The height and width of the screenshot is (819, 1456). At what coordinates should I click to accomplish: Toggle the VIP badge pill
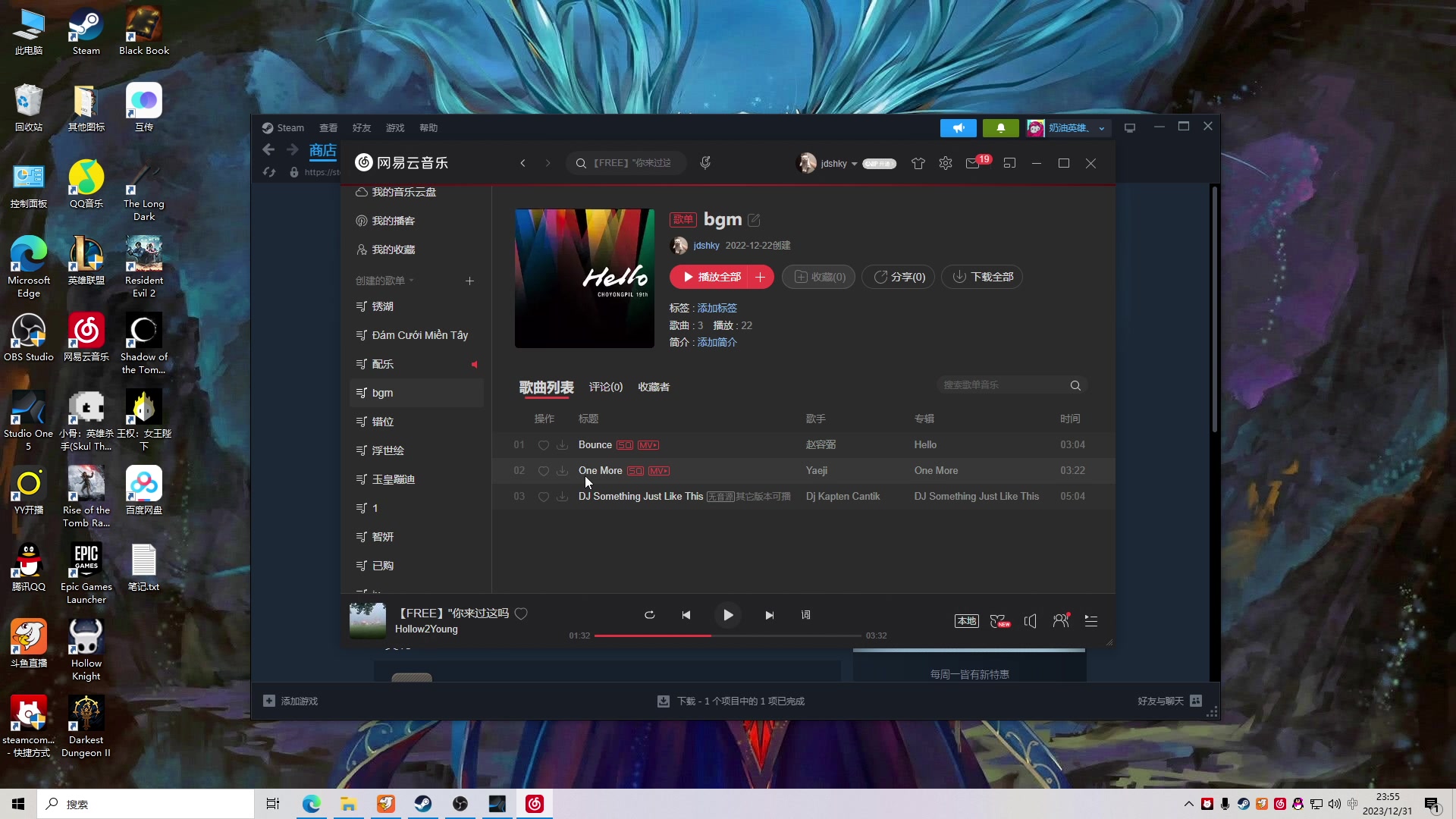879,164
